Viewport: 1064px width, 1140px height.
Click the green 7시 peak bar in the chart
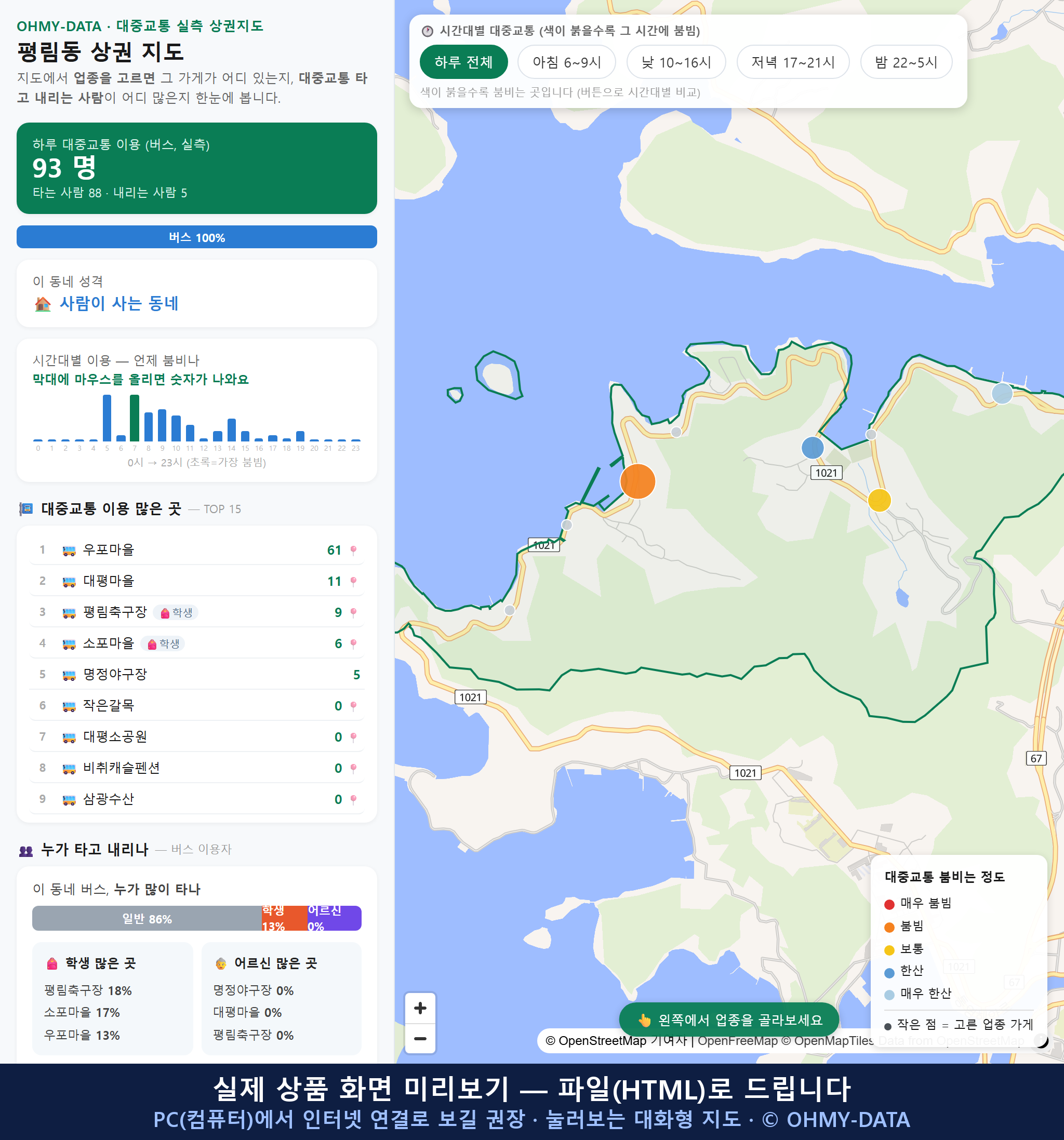click(135, 418)
